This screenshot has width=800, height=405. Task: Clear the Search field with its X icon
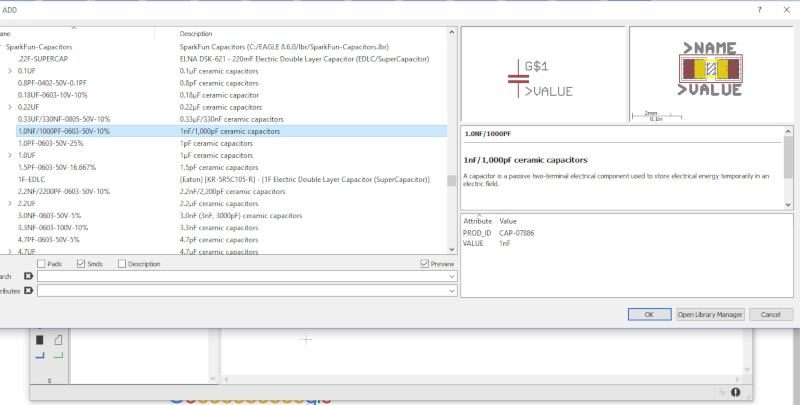[x=29, y=276]
